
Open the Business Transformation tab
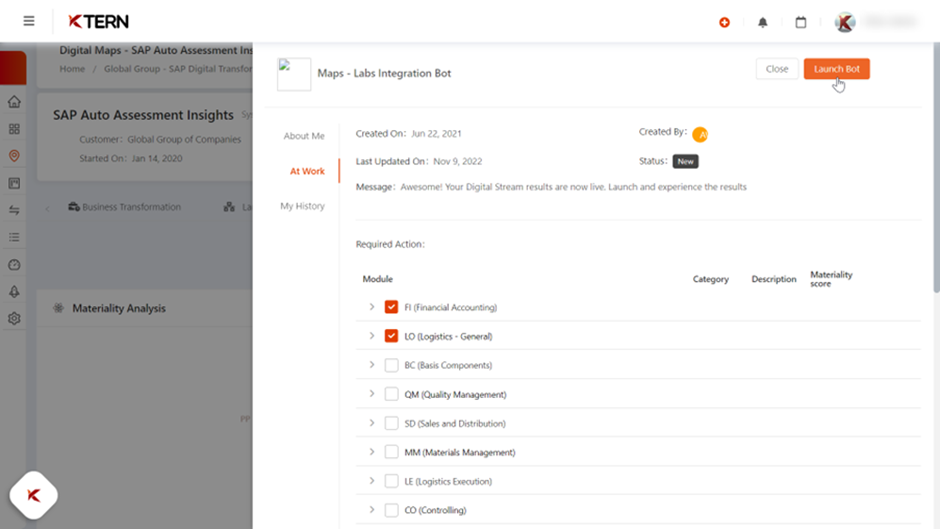tap(124, 207)
